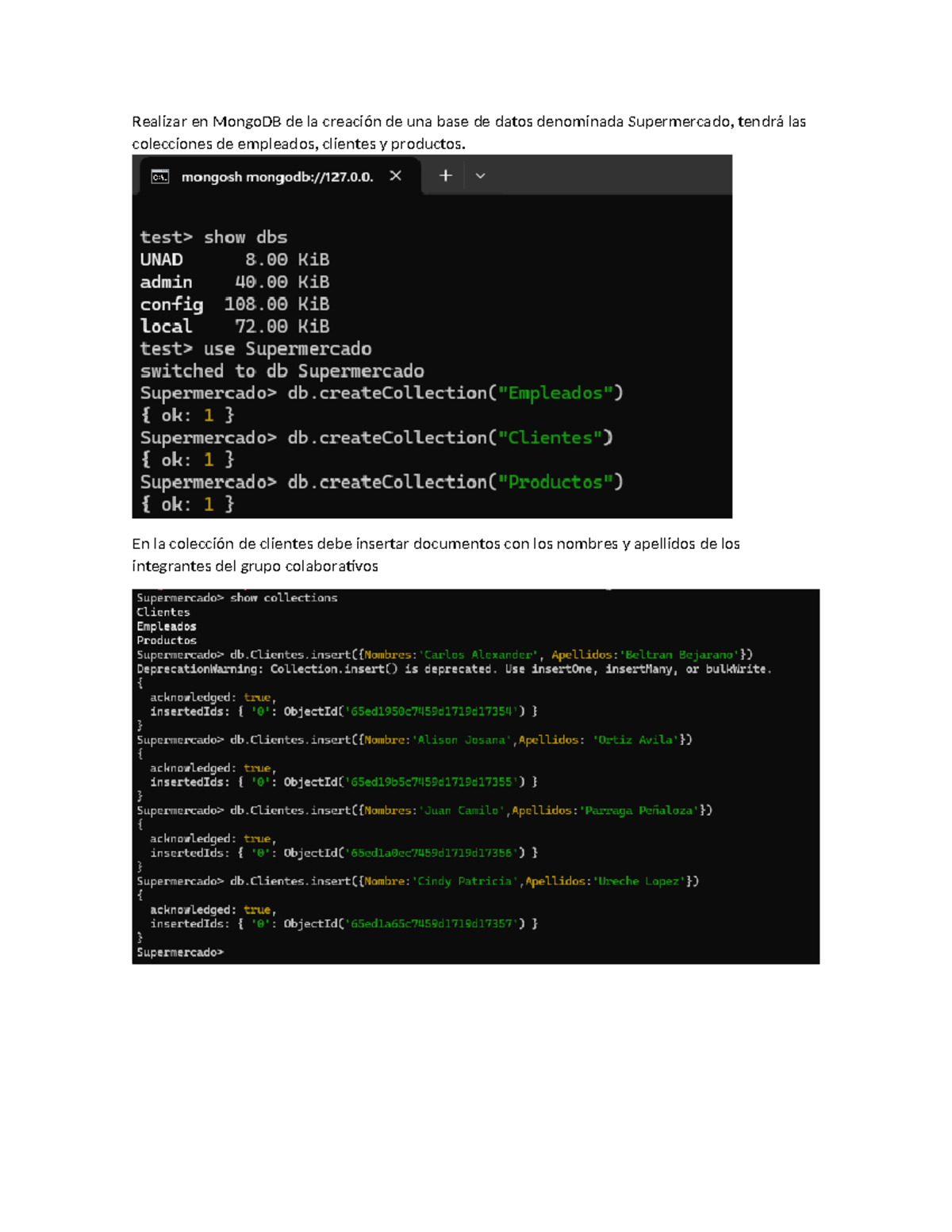Image resolution: width=952 pixels, height=1232 pixels.
Task: Select Clientes in the show collections output
Action: tap(163, 612)
